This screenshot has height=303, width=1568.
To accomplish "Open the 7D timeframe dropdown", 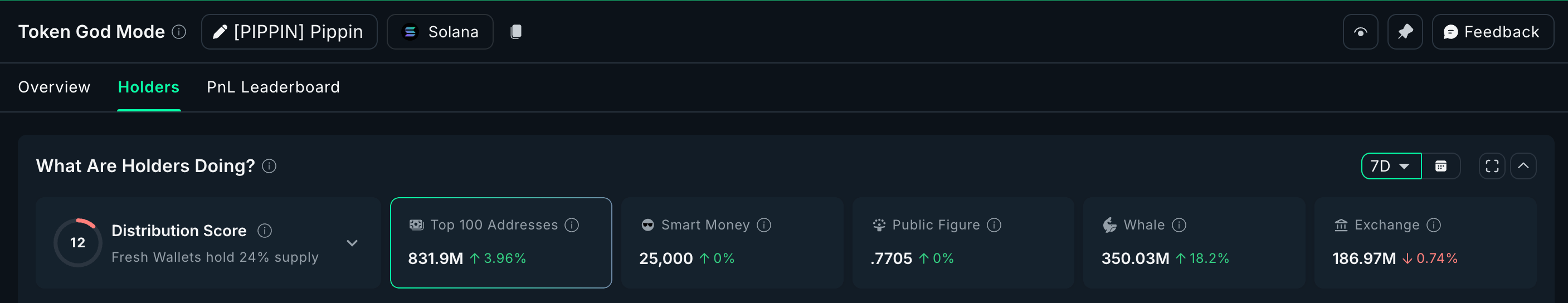I will [1390, 166].
